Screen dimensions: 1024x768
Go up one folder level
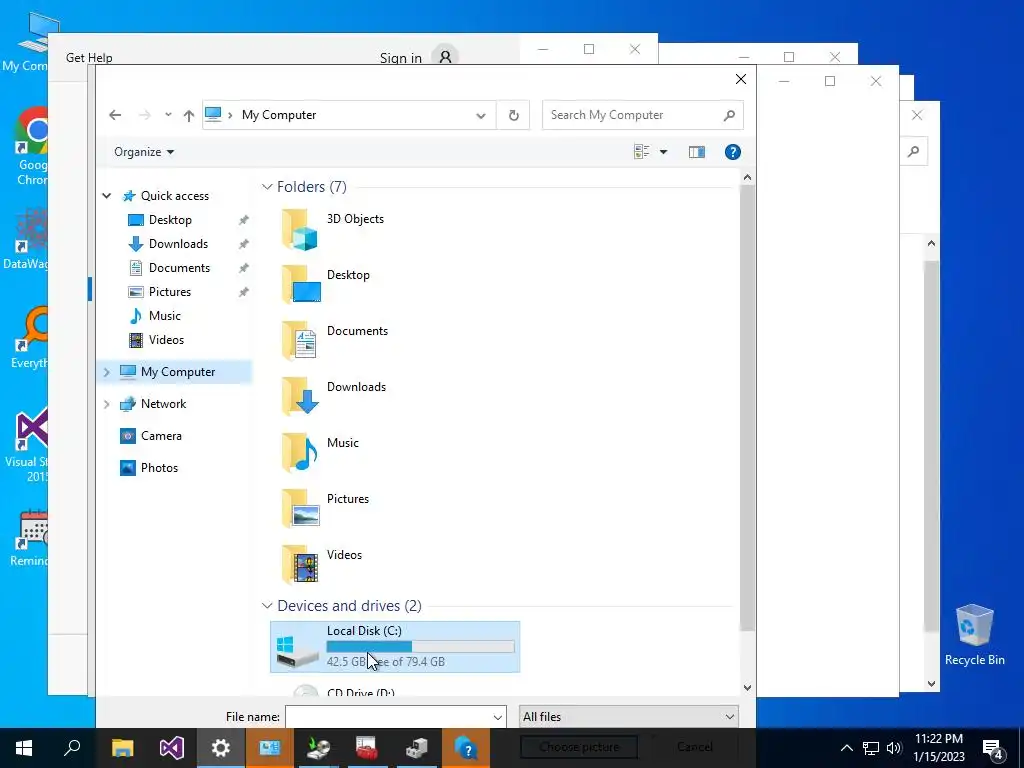tap(189, 116)
